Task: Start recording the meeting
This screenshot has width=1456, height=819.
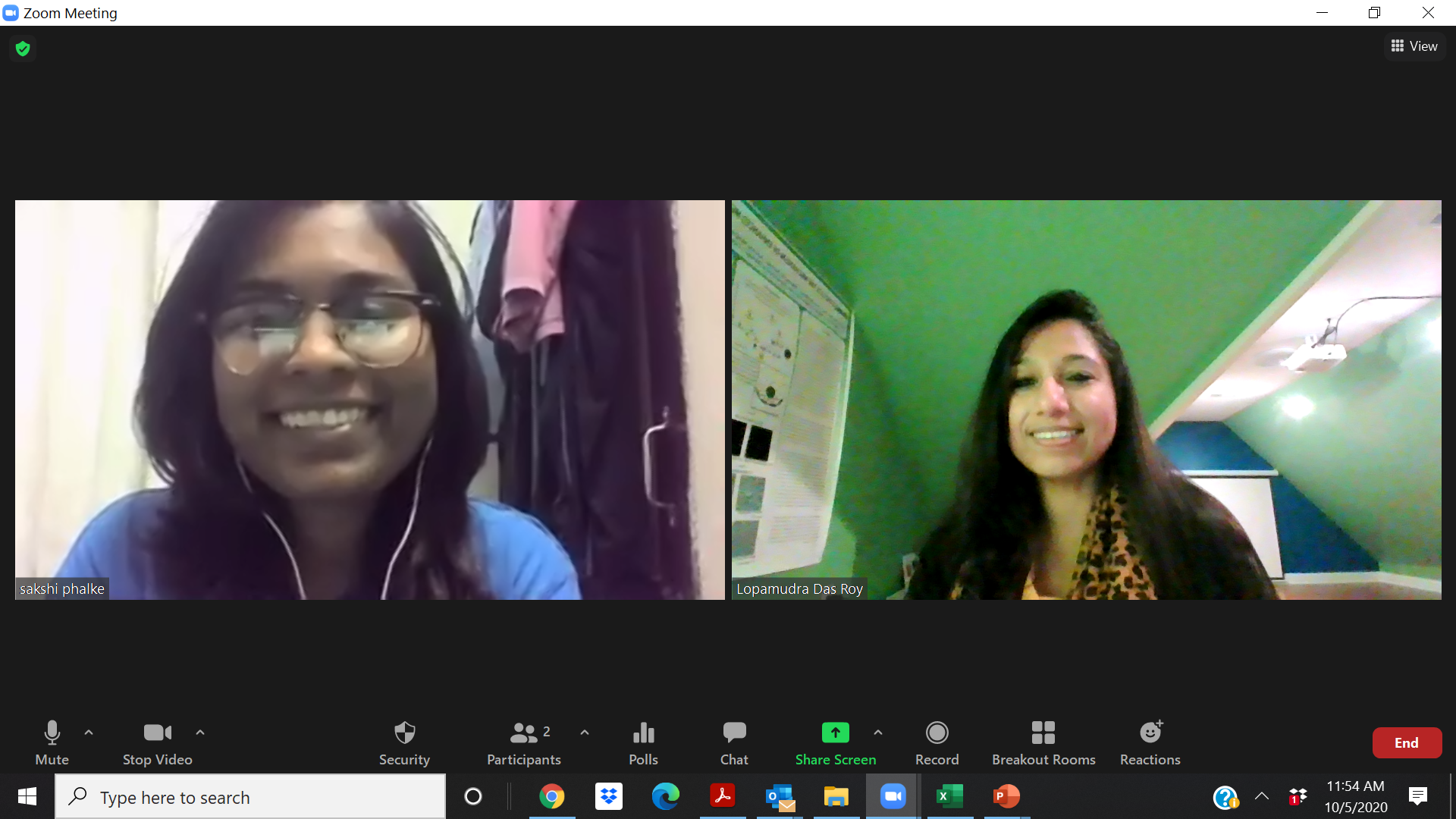Action: (937, 742)
